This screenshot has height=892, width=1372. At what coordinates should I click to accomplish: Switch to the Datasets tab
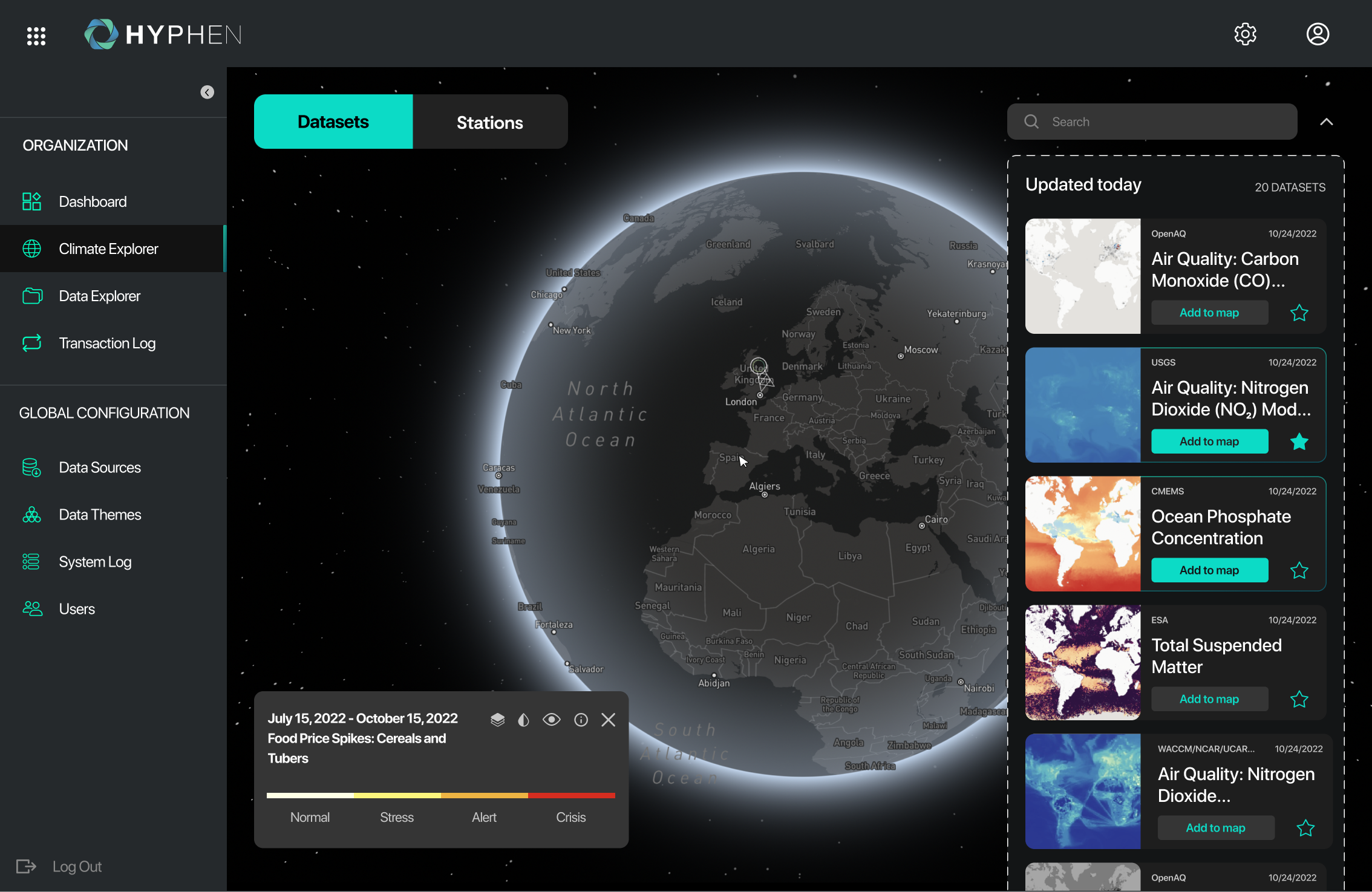[333, 122]
